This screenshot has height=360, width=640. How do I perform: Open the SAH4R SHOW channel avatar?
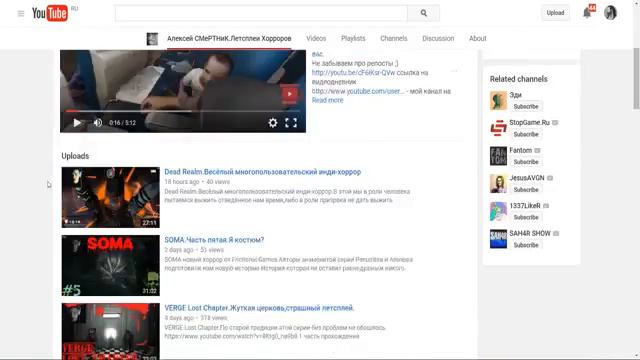[x=498, y=239]
